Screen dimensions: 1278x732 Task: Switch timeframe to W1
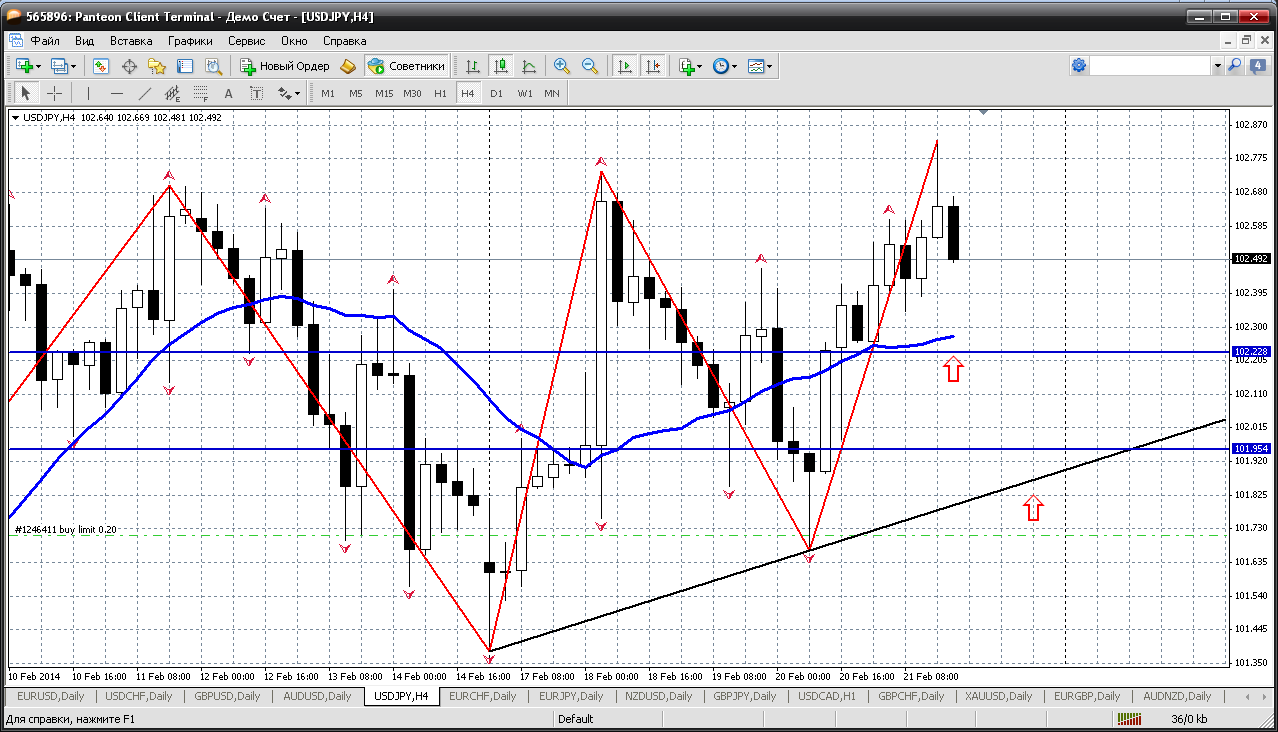pos(524,93)
